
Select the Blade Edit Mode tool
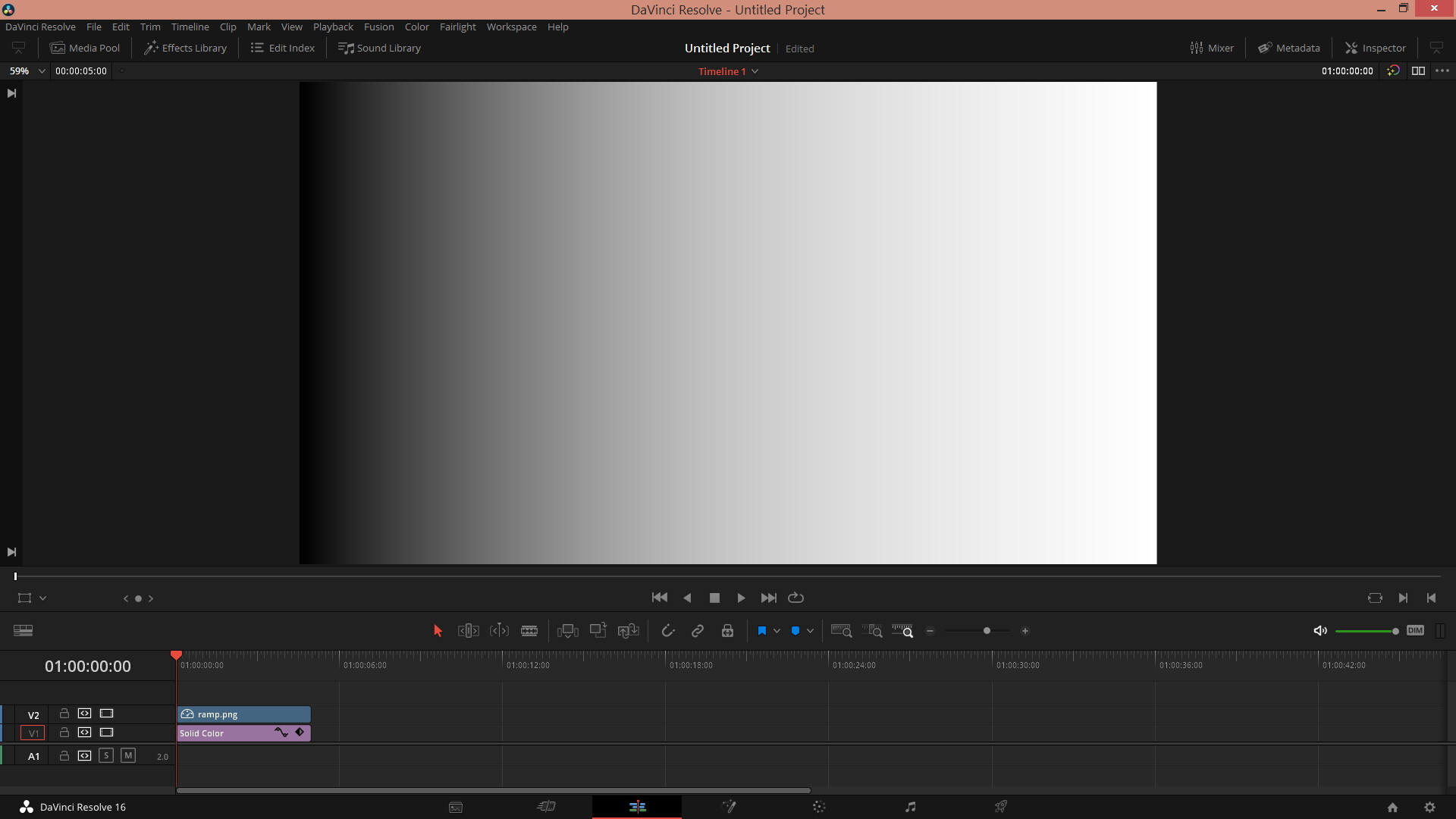coord(529,631)
